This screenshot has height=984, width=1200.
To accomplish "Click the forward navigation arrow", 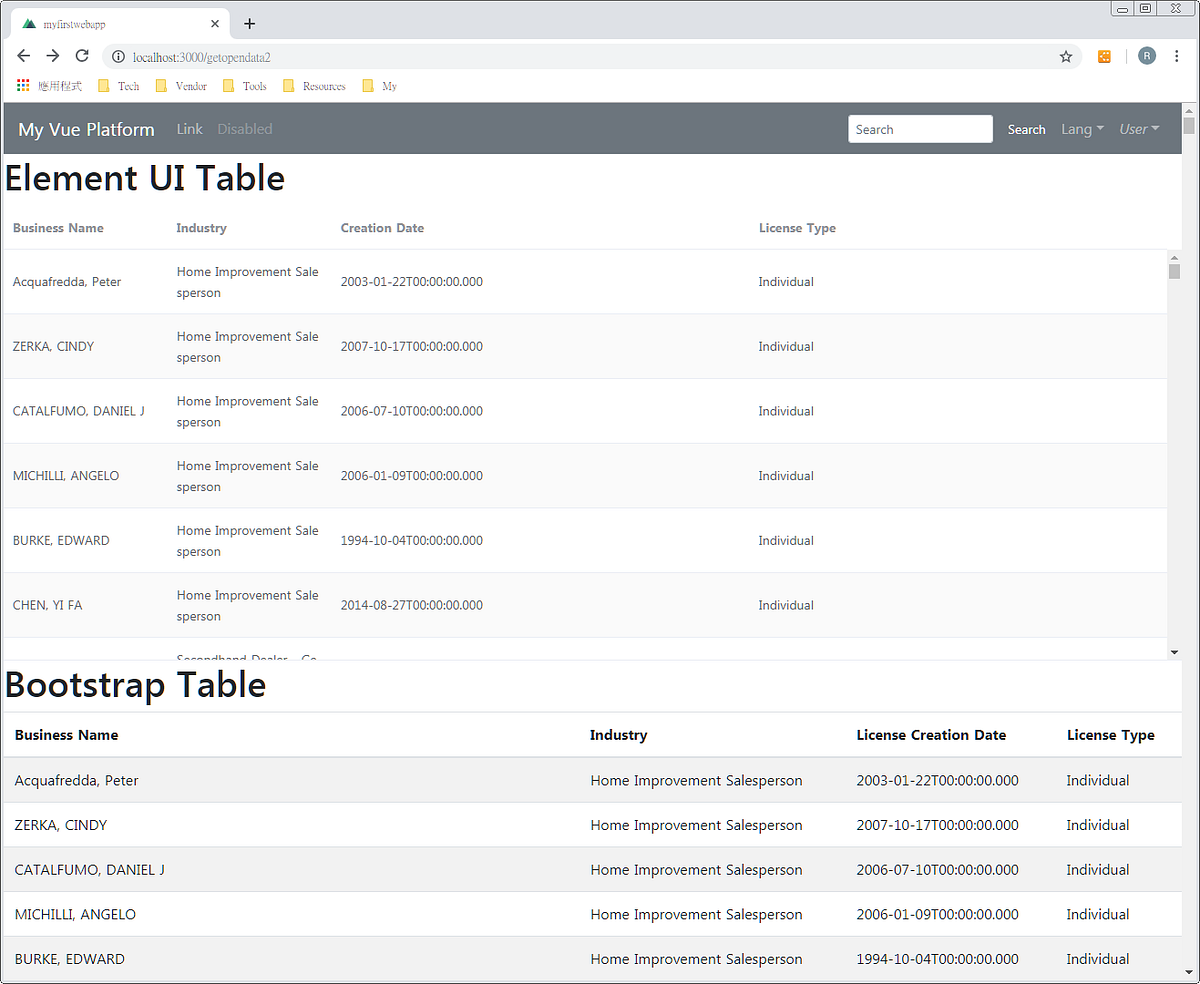I will (53, 56).
